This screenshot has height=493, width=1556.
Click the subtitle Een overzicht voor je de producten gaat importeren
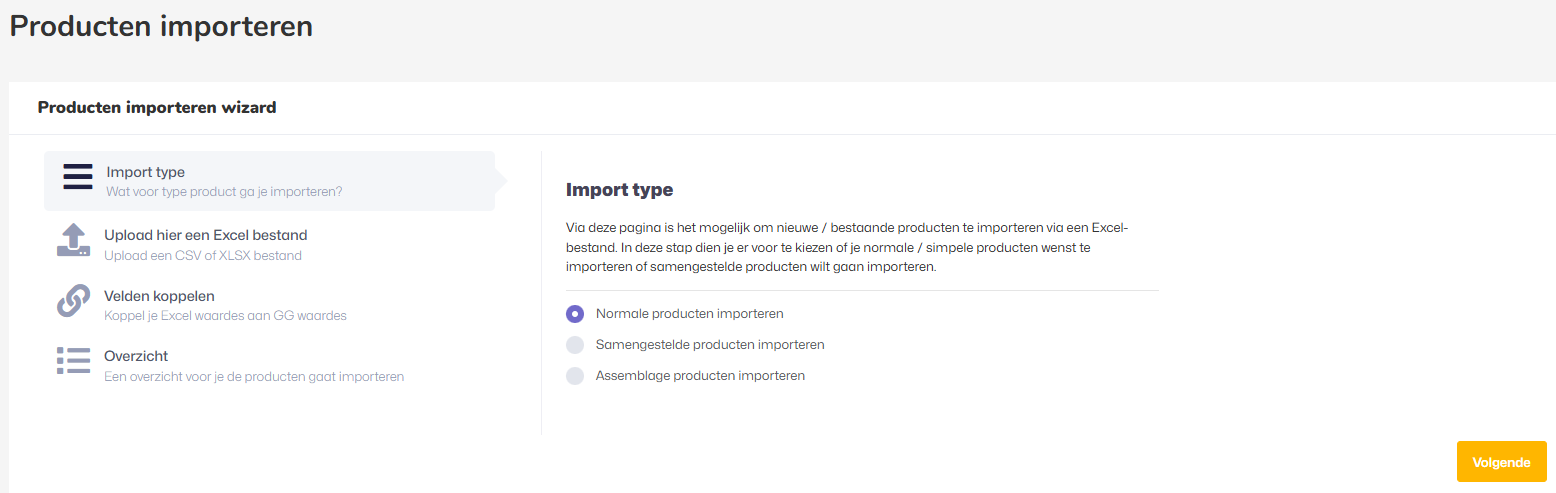[254, 377]
